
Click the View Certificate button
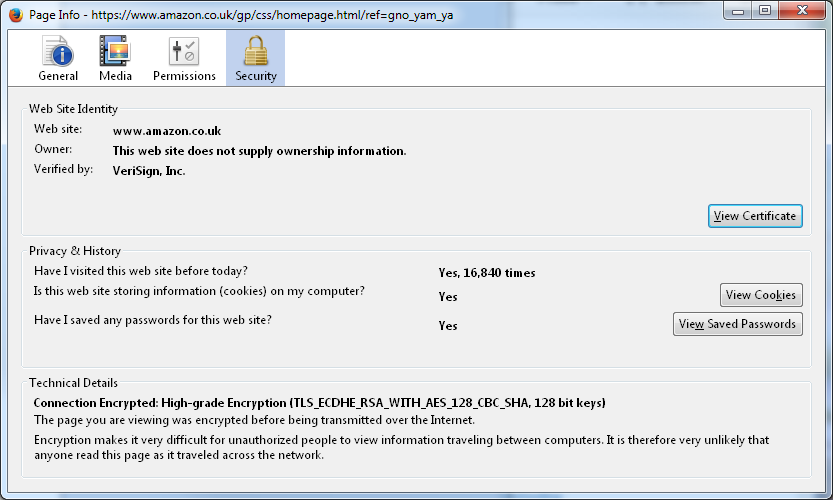click(755, 216)
